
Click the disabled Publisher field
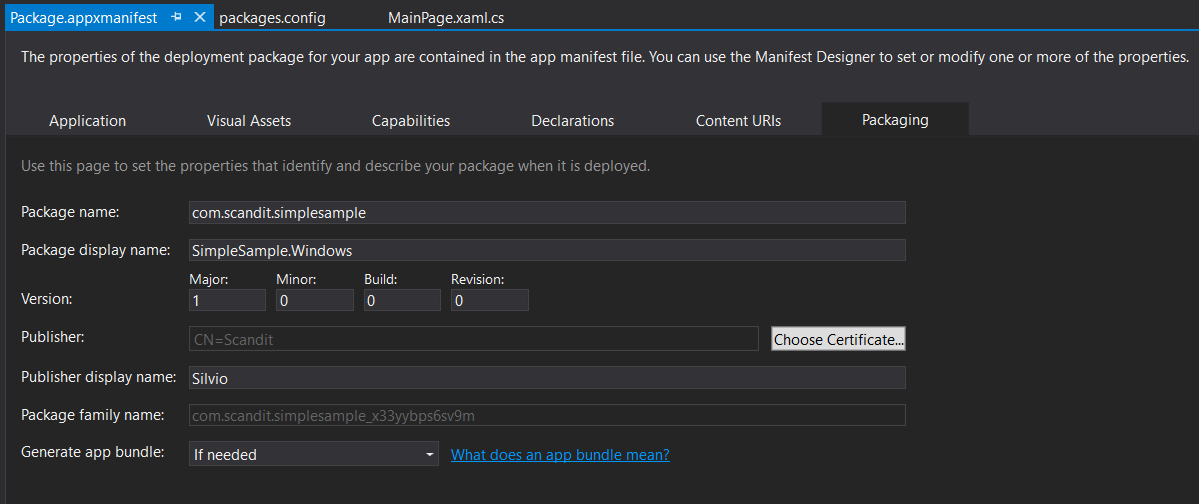[473, 339]
